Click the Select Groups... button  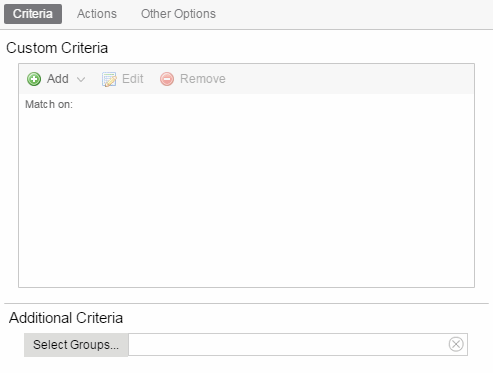76,345
